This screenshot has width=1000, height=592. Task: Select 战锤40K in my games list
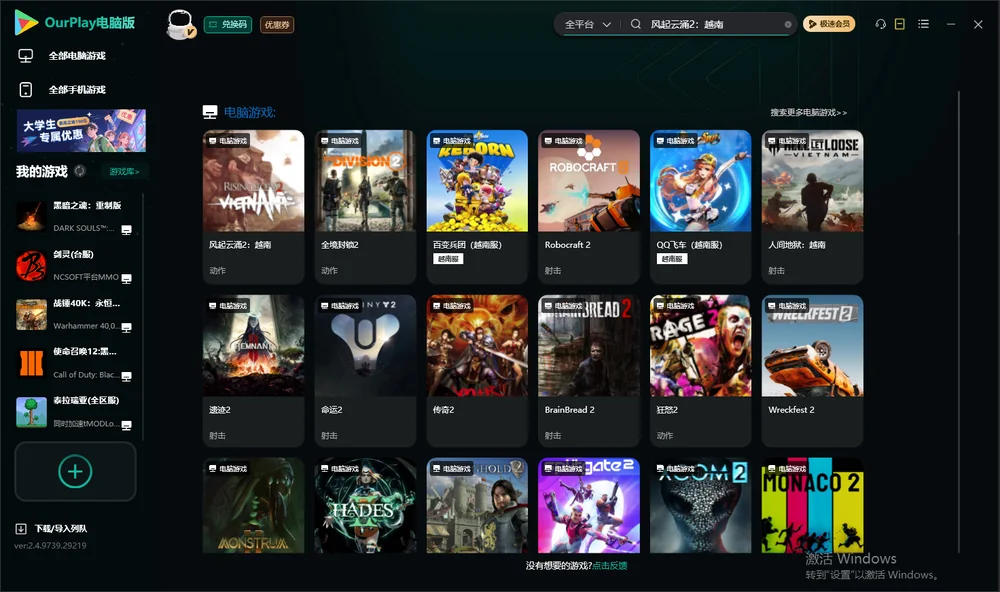(75, 314)
